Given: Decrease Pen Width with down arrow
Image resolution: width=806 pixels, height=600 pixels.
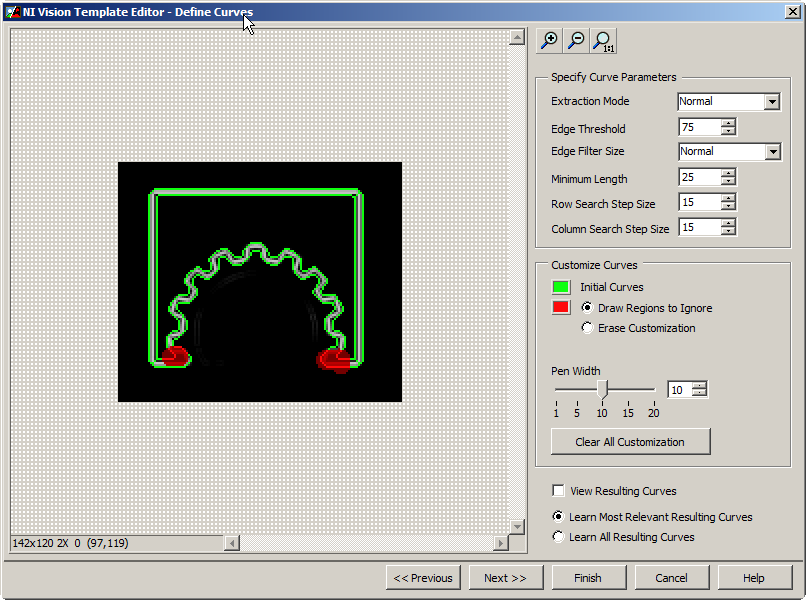Looking at the screenshot, I should point(699,393).
